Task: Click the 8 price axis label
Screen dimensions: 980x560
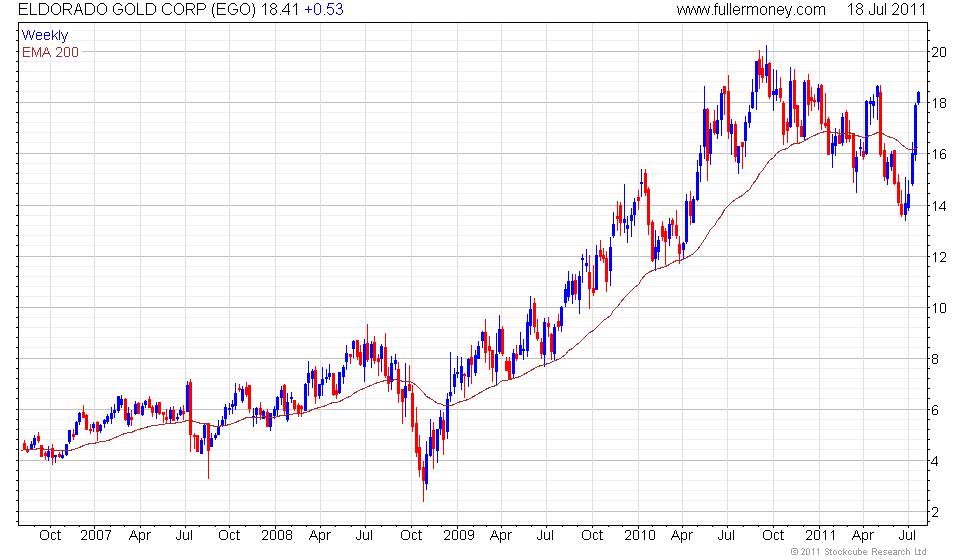Action: coord(935,359)
